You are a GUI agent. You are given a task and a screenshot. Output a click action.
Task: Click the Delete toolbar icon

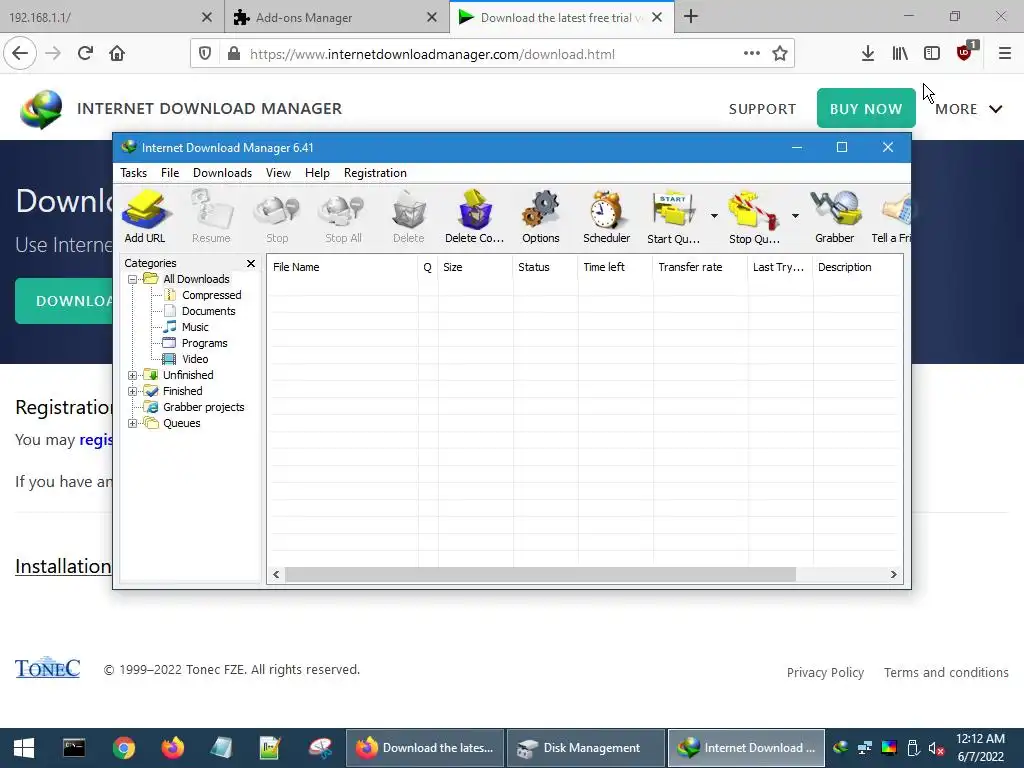coord(409,217)
